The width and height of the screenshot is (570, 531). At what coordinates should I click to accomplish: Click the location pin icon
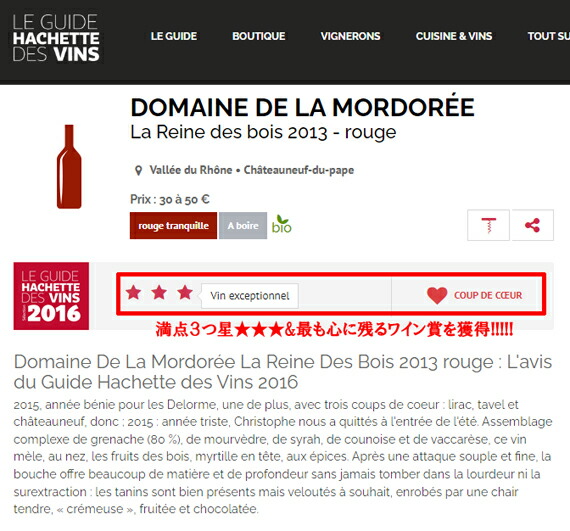click(x=138, y=170)
